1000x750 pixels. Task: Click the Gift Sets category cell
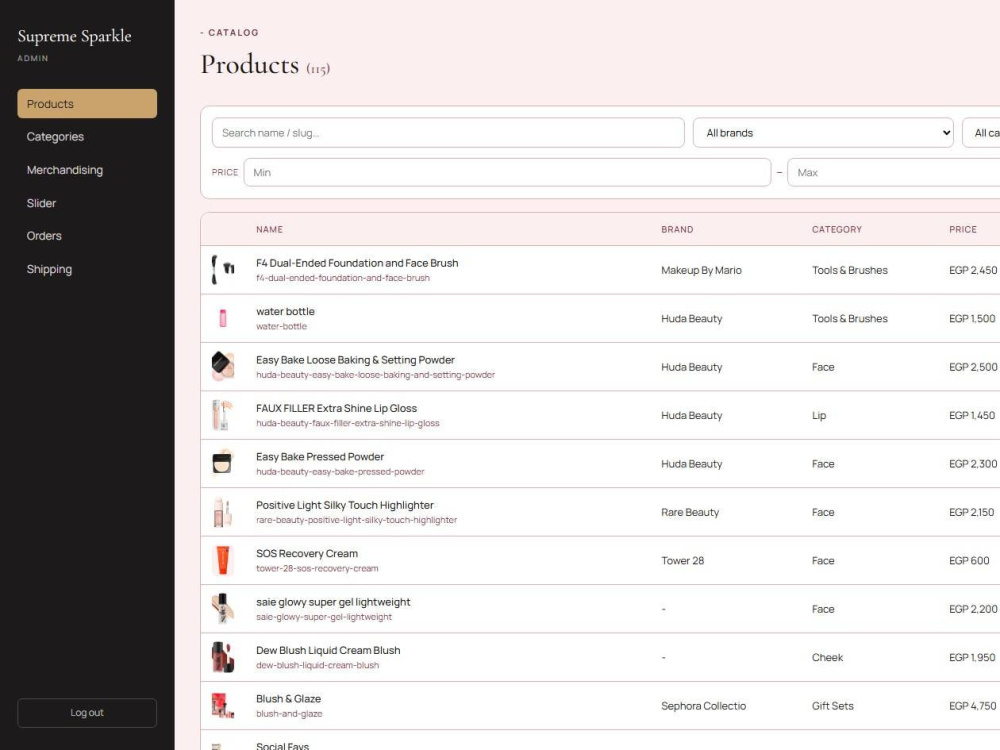[832, 706]
